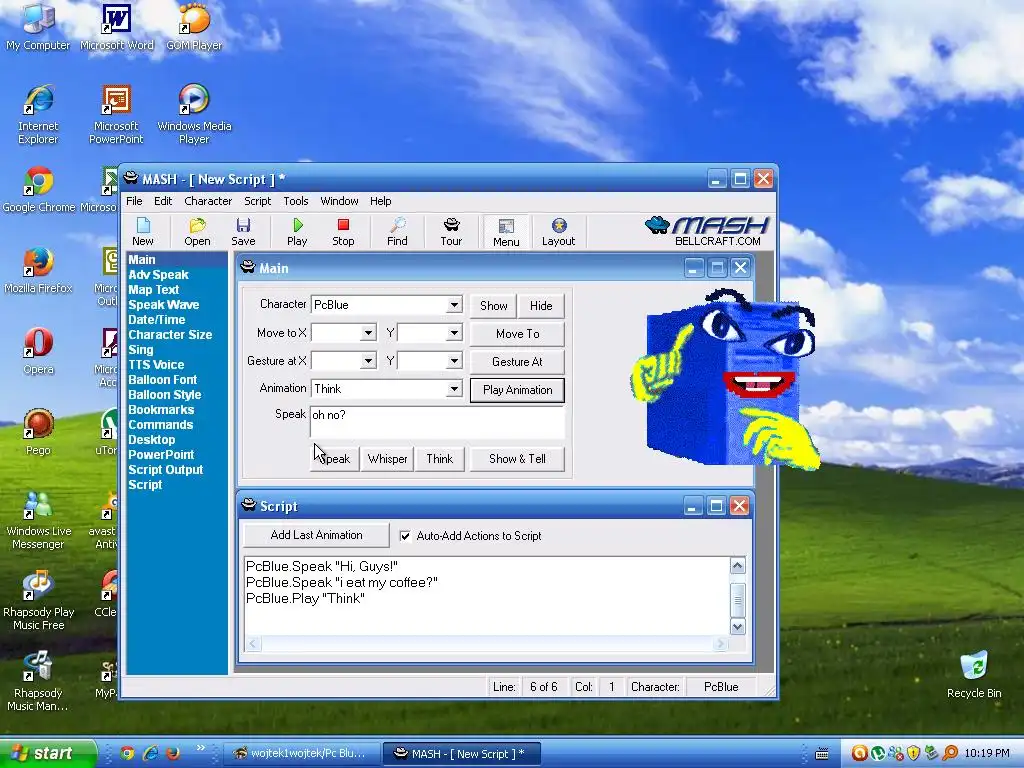
Task: Select the Opera desktop icon
Action: (x=38, y=352)
